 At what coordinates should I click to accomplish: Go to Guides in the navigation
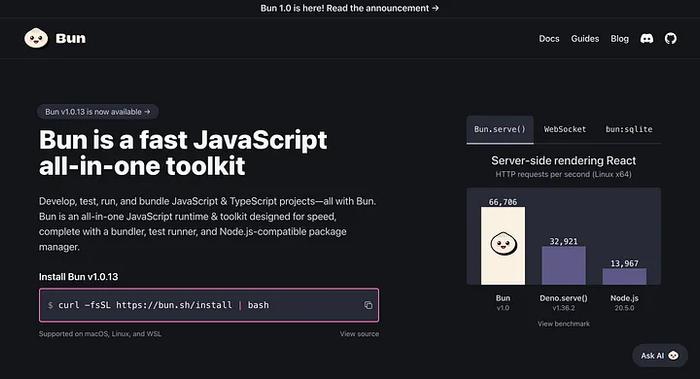click(585, 39)
